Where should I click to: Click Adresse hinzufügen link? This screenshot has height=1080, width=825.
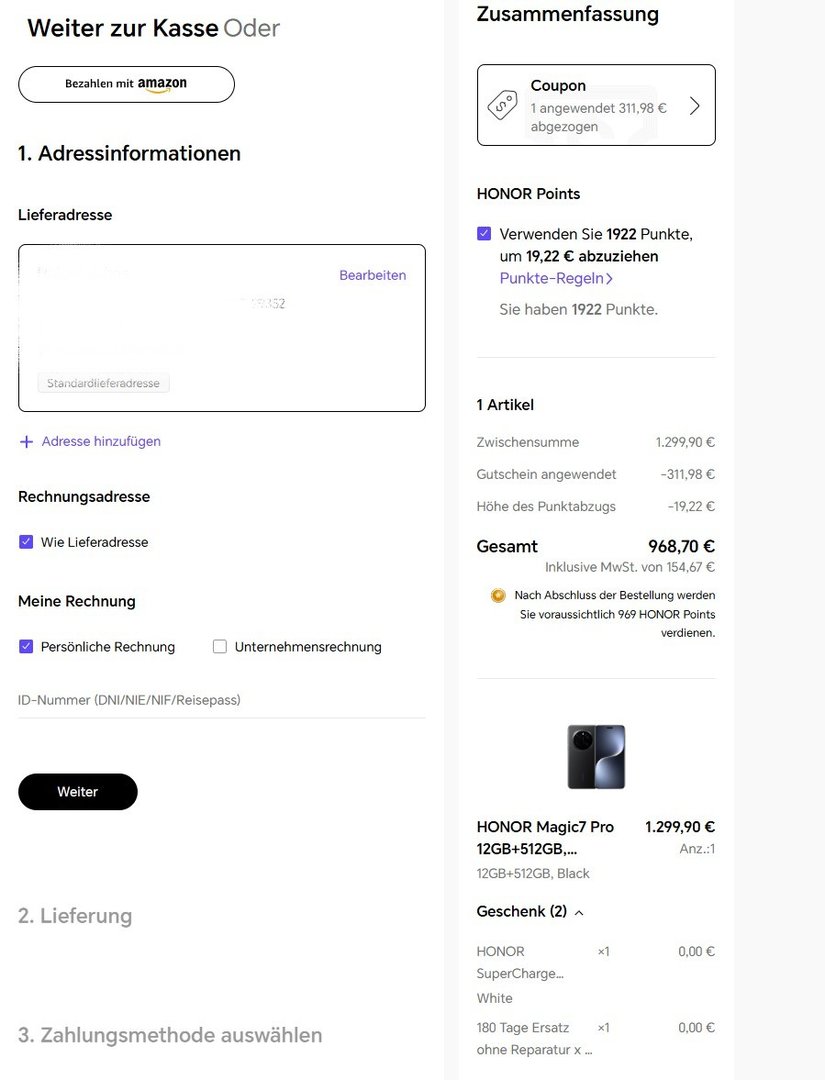pos(101,442)
